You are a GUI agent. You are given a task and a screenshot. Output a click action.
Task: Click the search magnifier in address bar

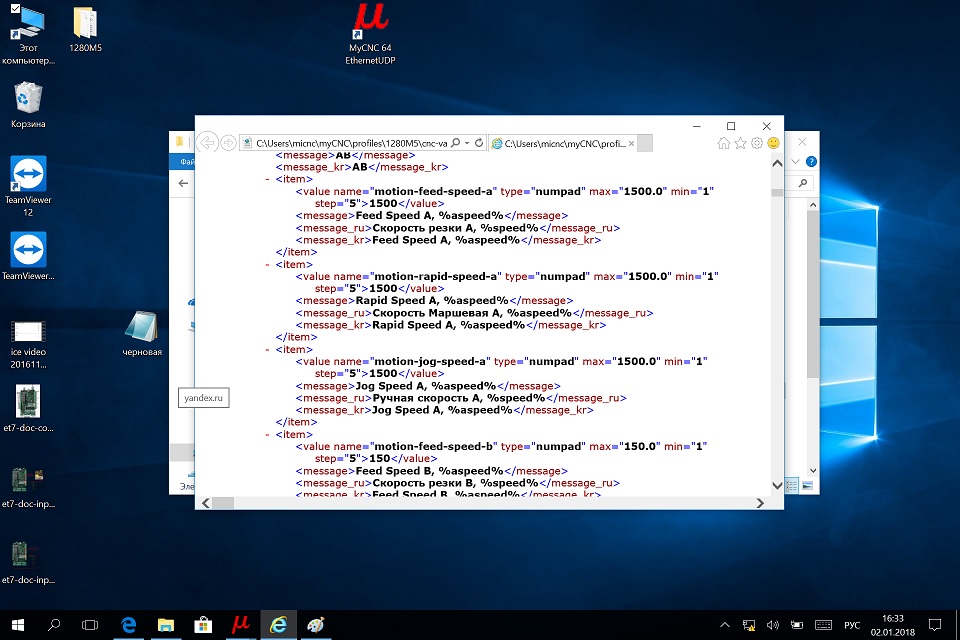coord(455,143)
